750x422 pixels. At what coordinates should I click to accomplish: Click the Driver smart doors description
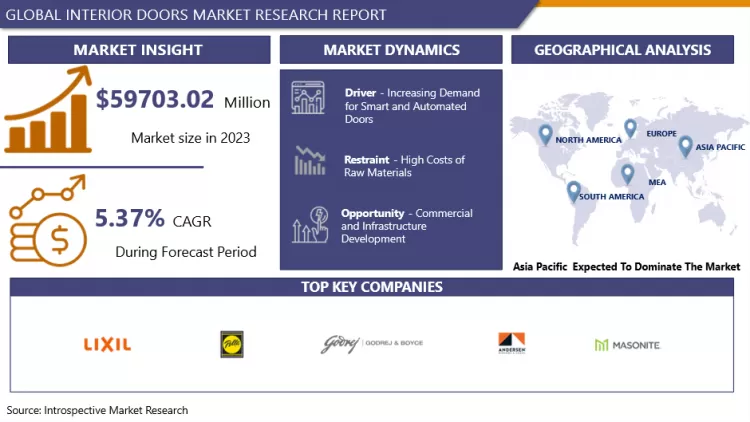tap(412, 106)
